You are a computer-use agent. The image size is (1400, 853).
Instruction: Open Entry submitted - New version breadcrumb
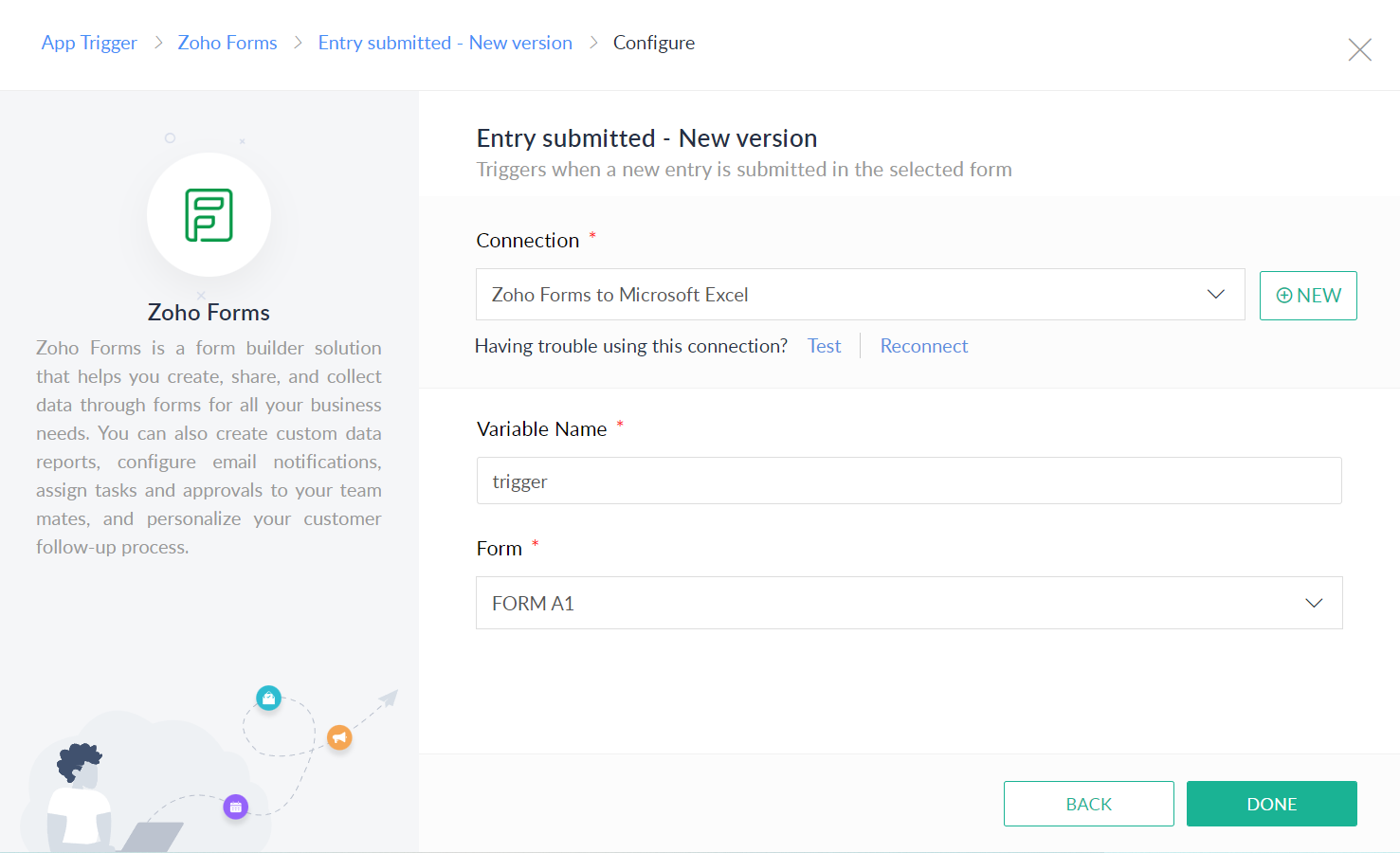tap(445, 43)
